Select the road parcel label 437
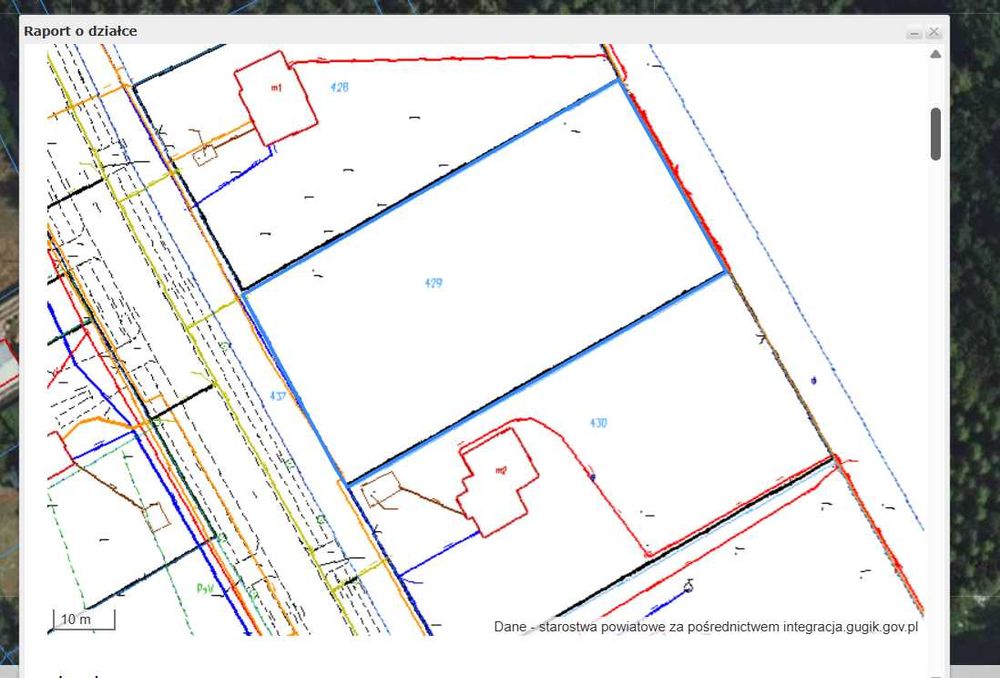The width and height of the screenshot is (1000, 678). pos(278,396)
